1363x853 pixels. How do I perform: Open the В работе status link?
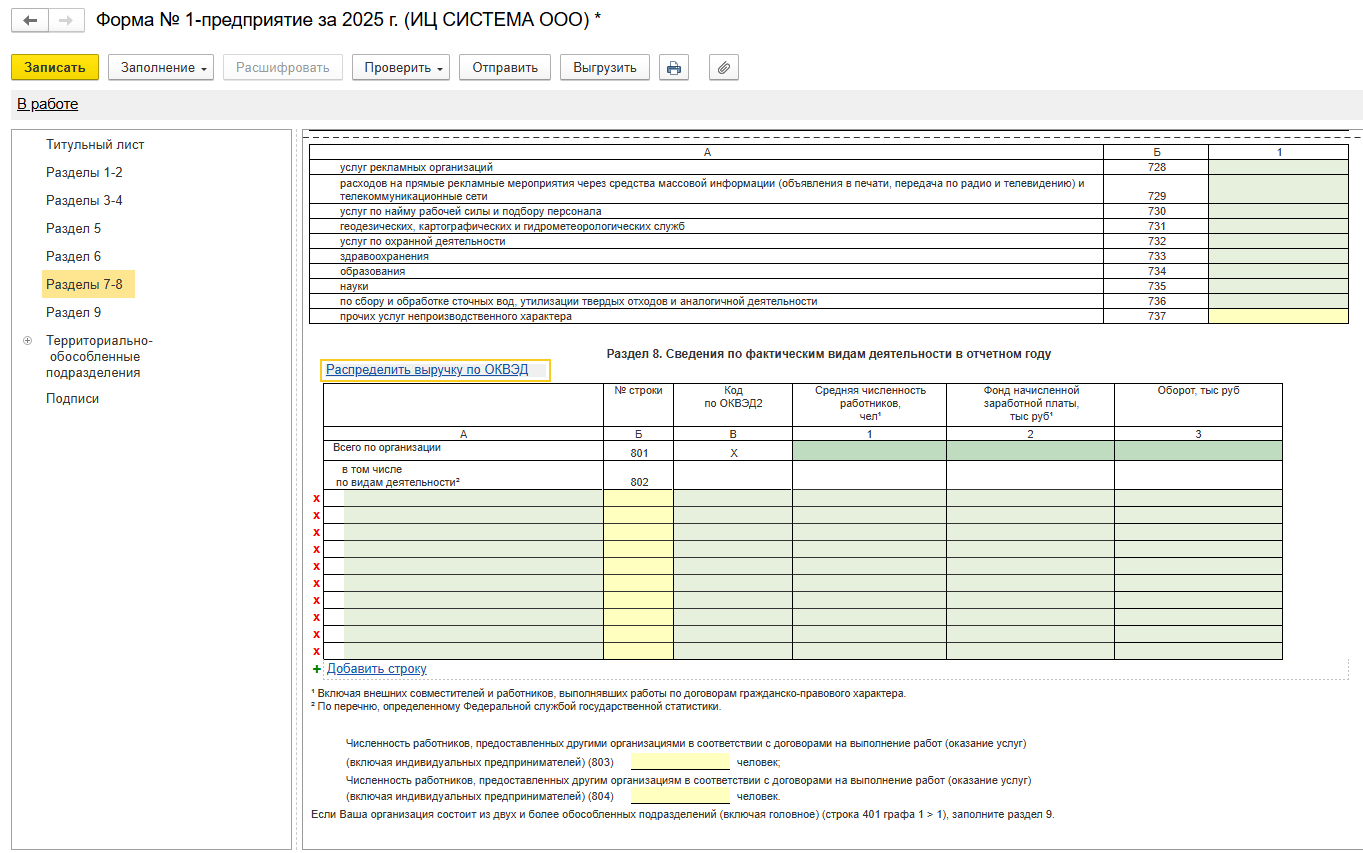(x=47, y=104)
